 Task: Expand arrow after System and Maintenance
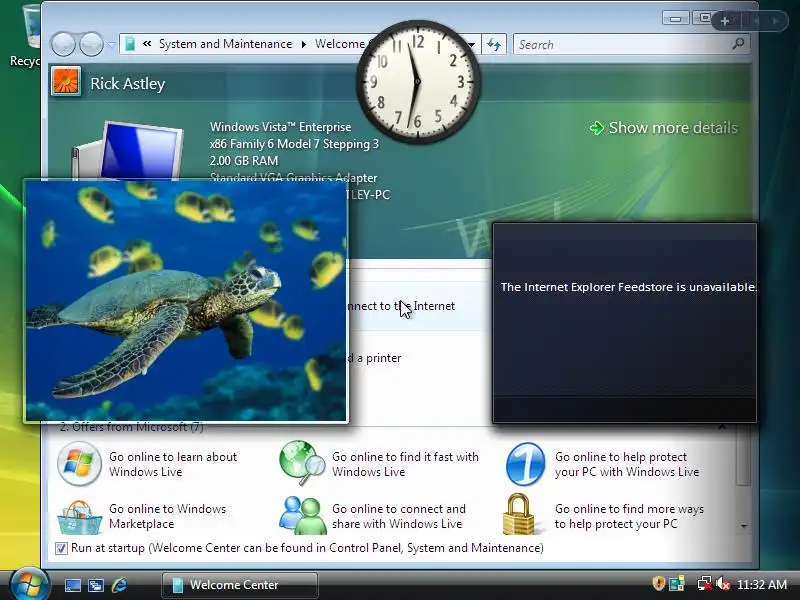click(x=304, y=44)
